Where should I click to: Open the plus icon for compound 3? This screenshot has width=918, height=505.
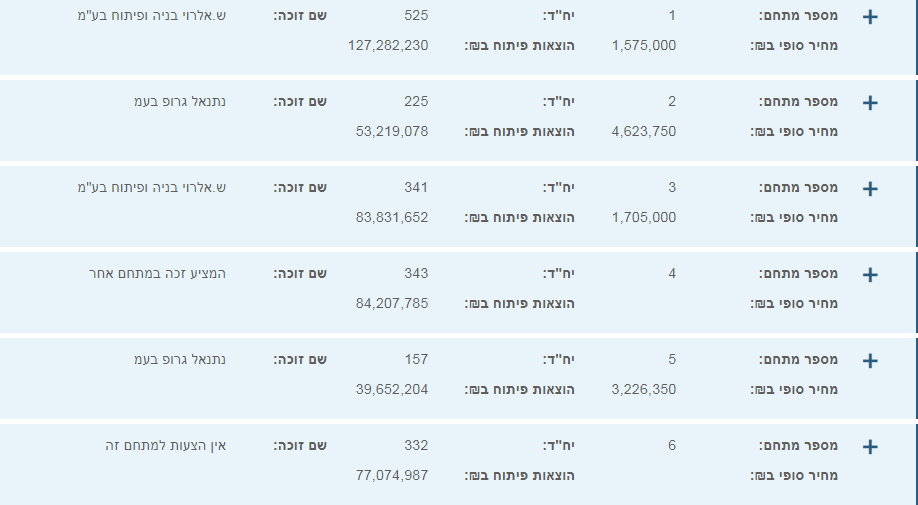(870, 189)
